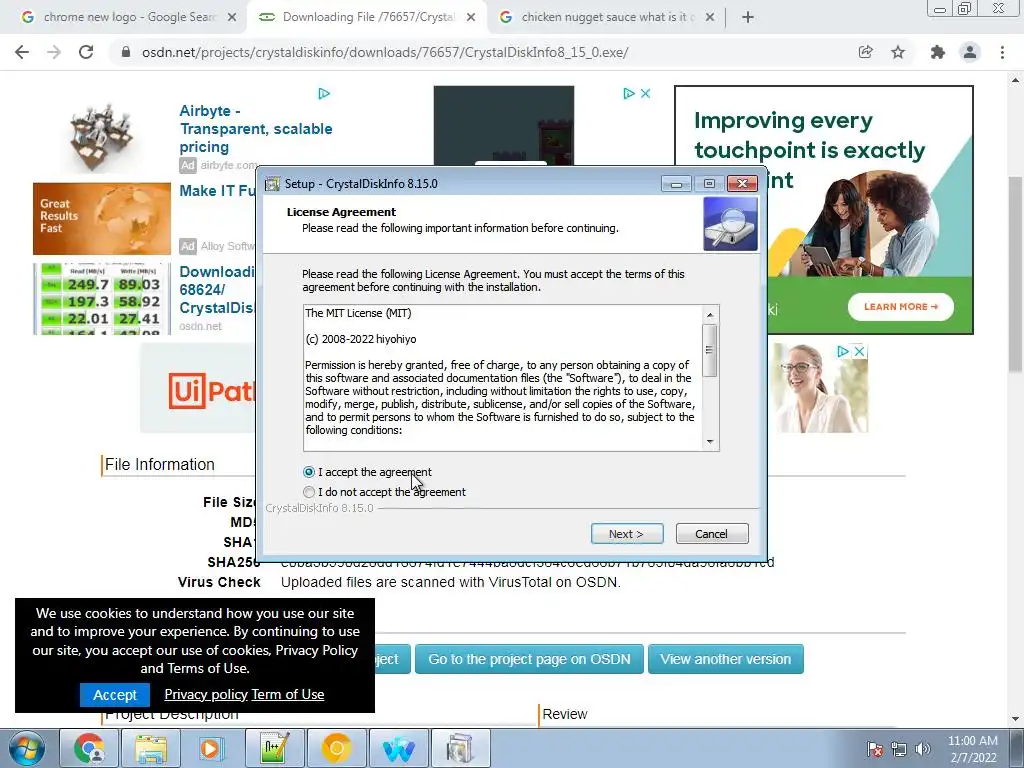Go forward in Chrome browser

pos(54,52)
